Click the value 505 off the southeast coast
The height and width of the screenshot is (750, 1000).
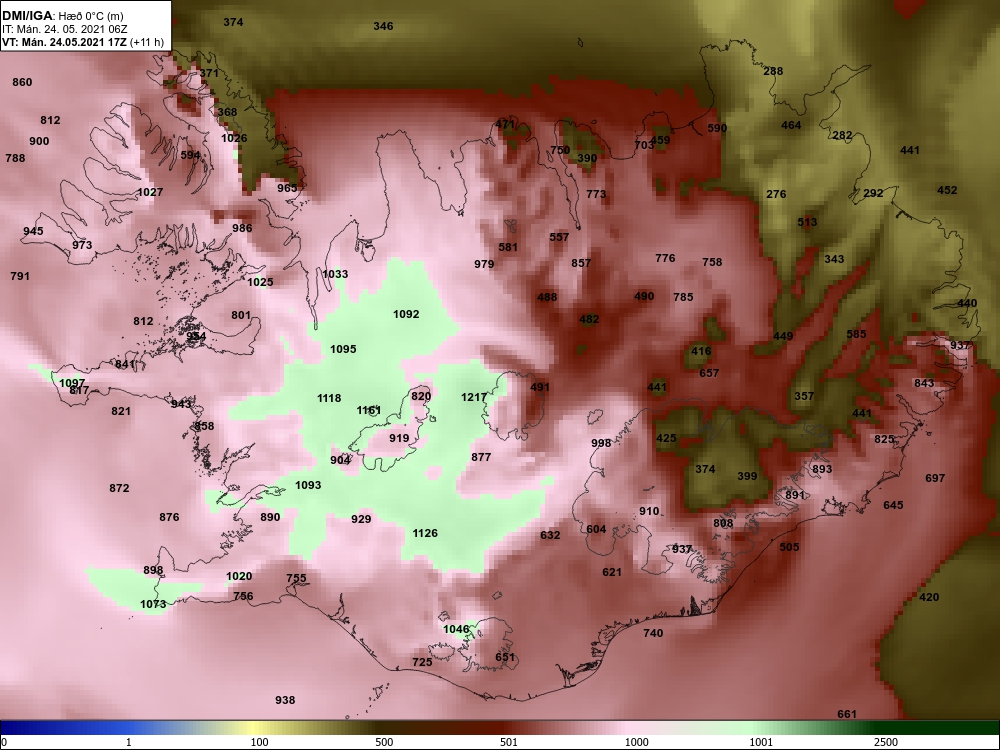pos(789,547)
